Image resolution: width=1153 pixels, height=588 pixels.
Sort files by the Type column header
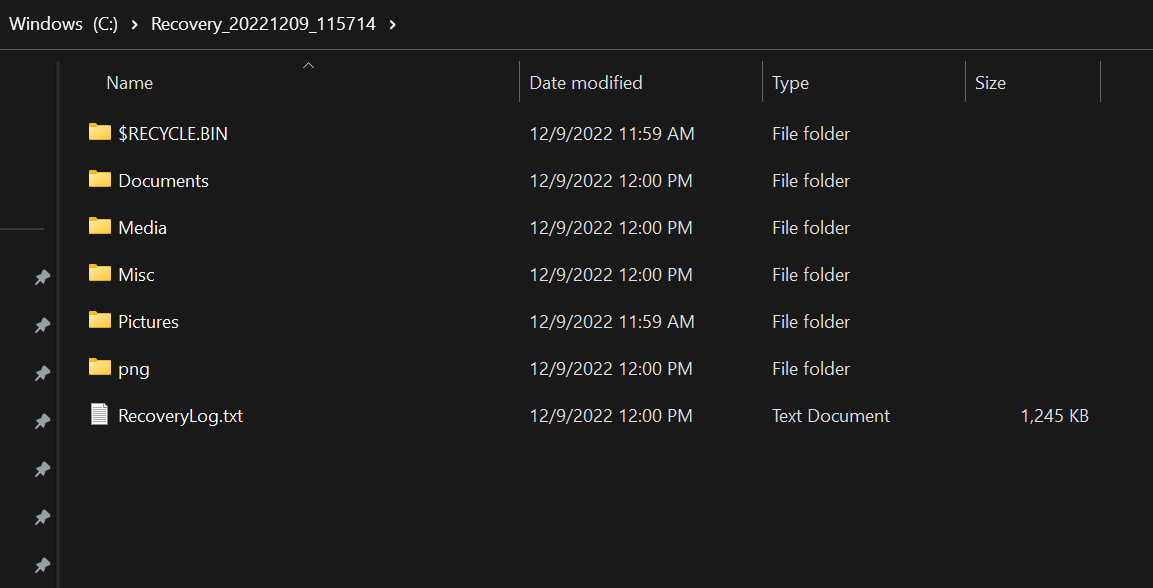coord(790,83)
